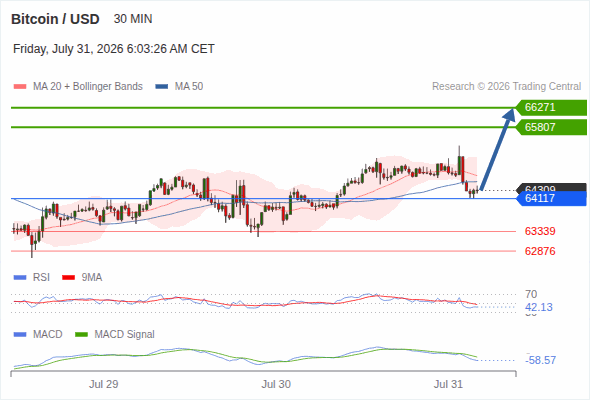This screenshot has width=590, height=400.
Task: Click the 66271 green resistance label
Action: pyautogui.click(x=551, y=108)
